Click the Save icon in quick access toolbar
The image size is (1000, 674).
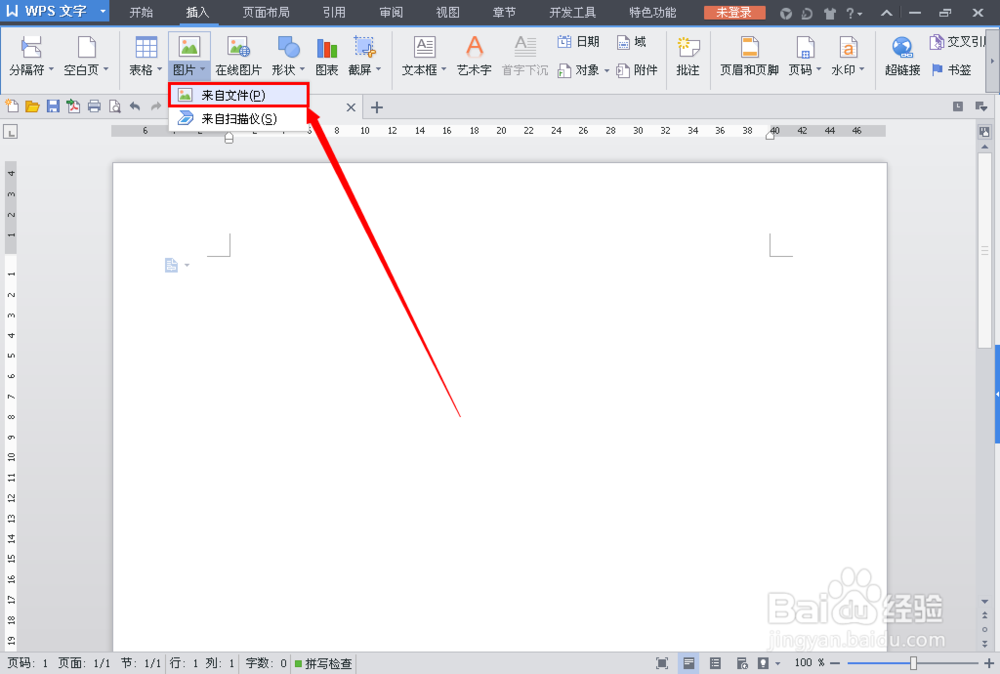pyautogui.click(x=52, y=105)
